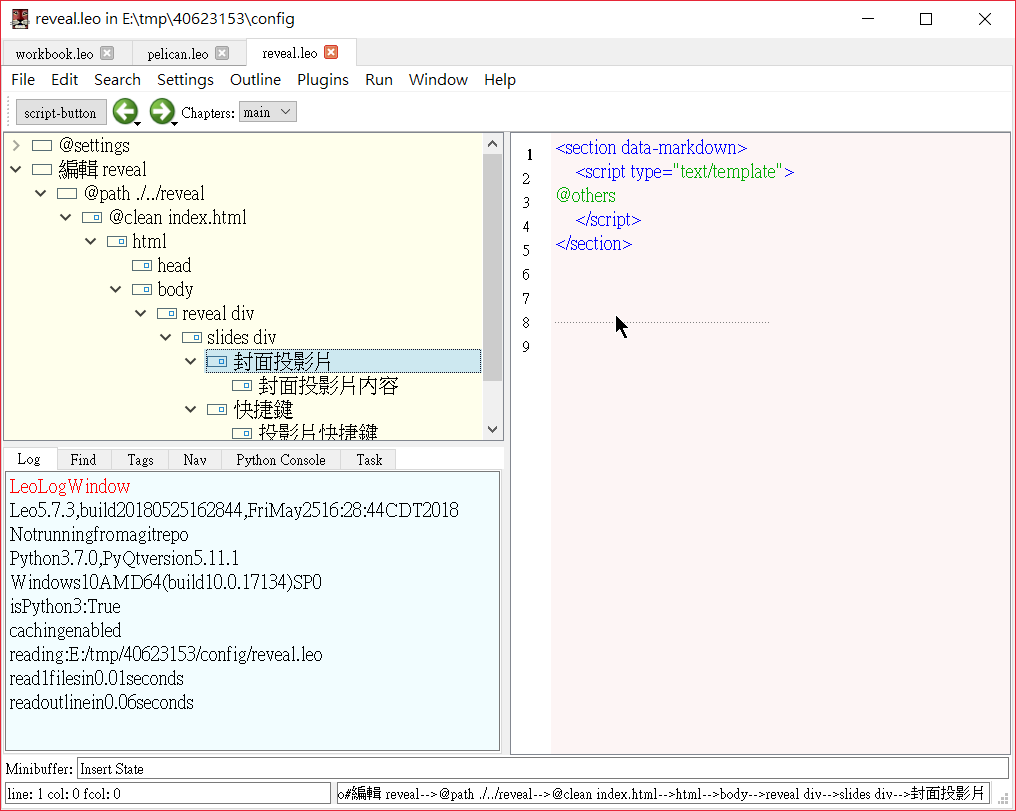Collapse the @path ./../reveal node
1016x811 pixels.
point(41,194)
